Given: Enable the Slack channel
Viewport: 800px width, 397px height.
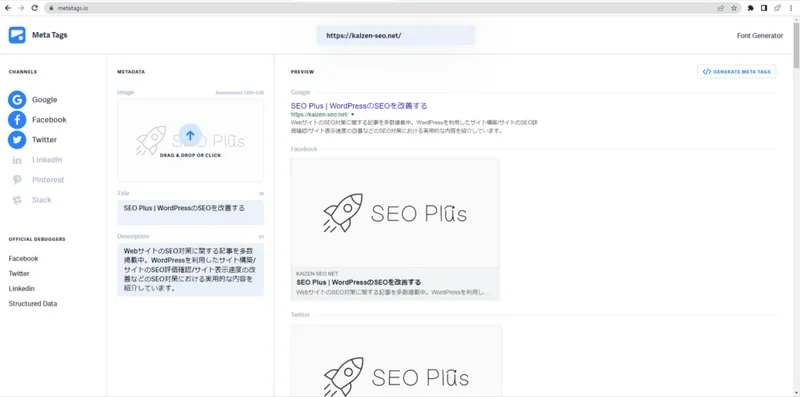Looking at the screenshot, I should [x=31, y=200].
